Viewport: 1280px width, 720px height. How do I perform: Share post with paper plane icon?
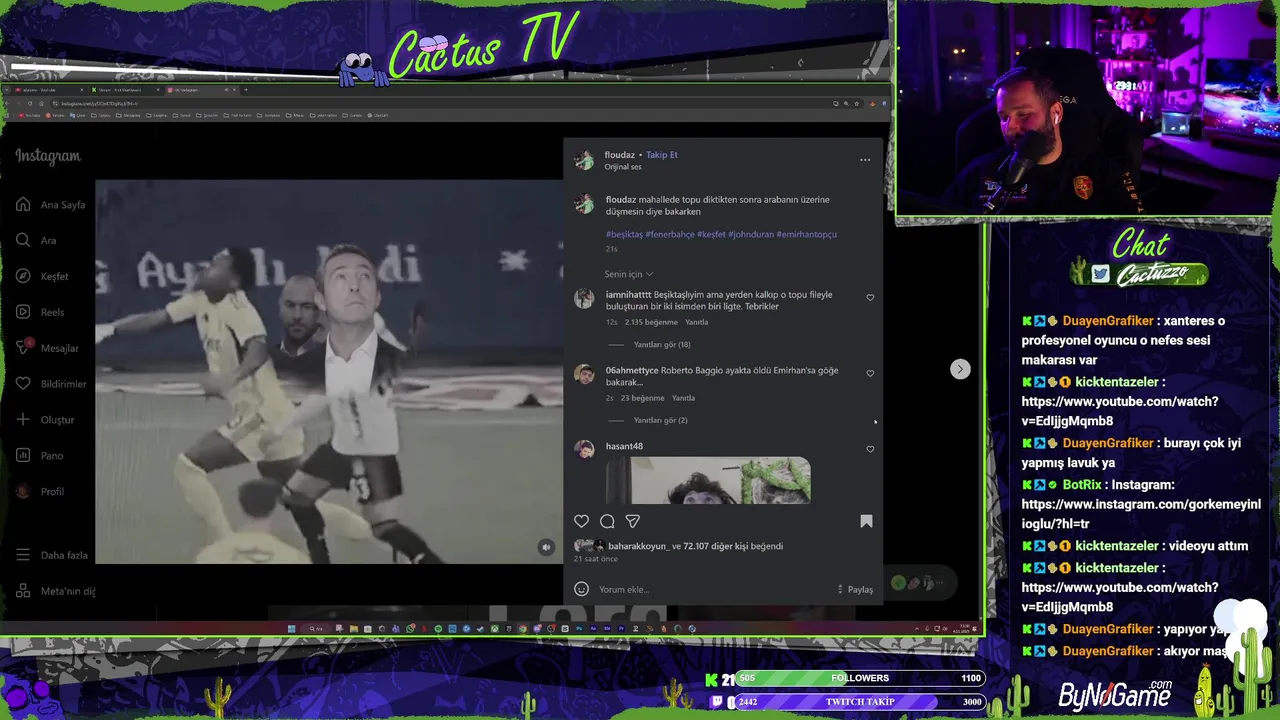(x=632, y=521)
